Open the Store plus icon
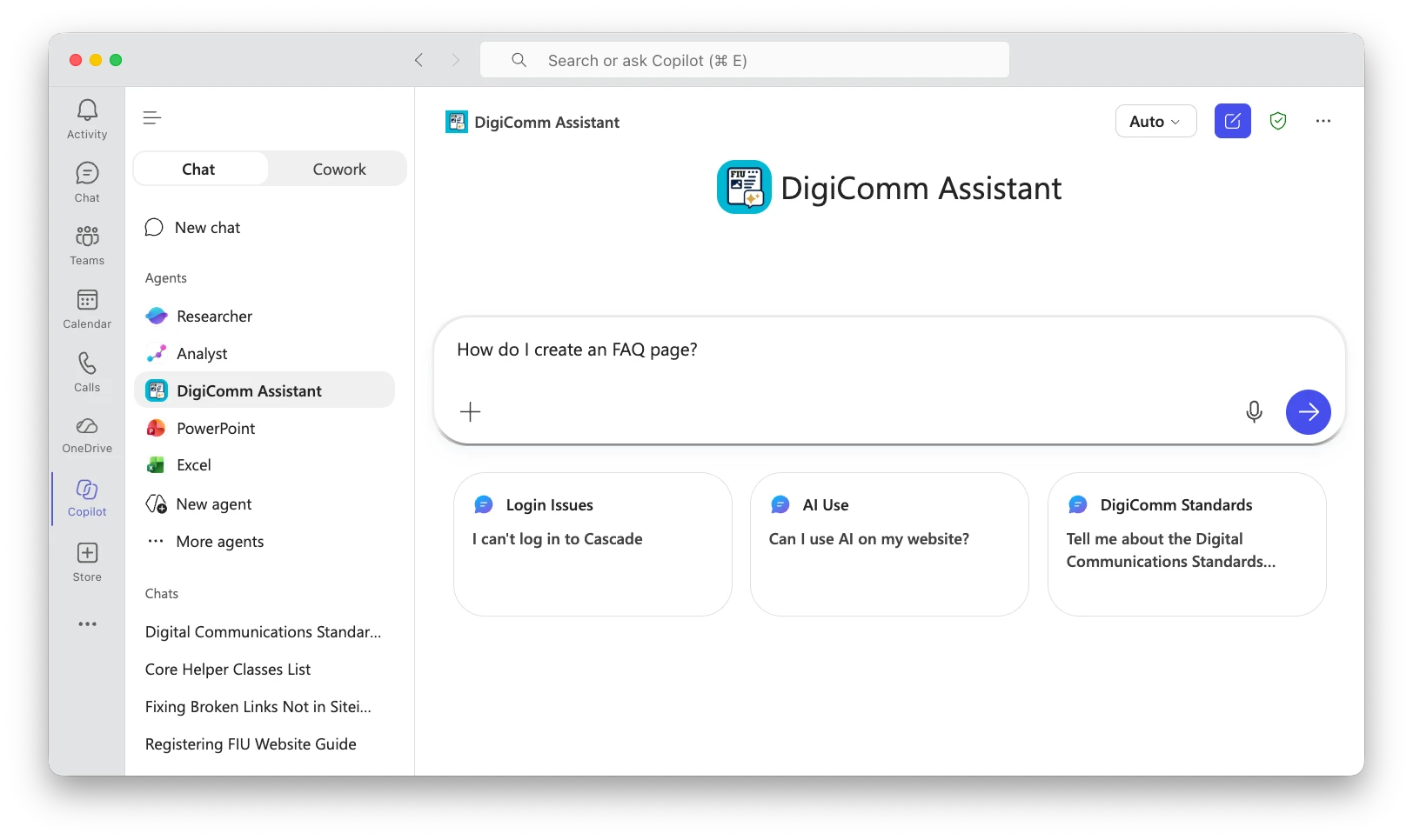The image size is (1413, 840). (x=87, y=562)
